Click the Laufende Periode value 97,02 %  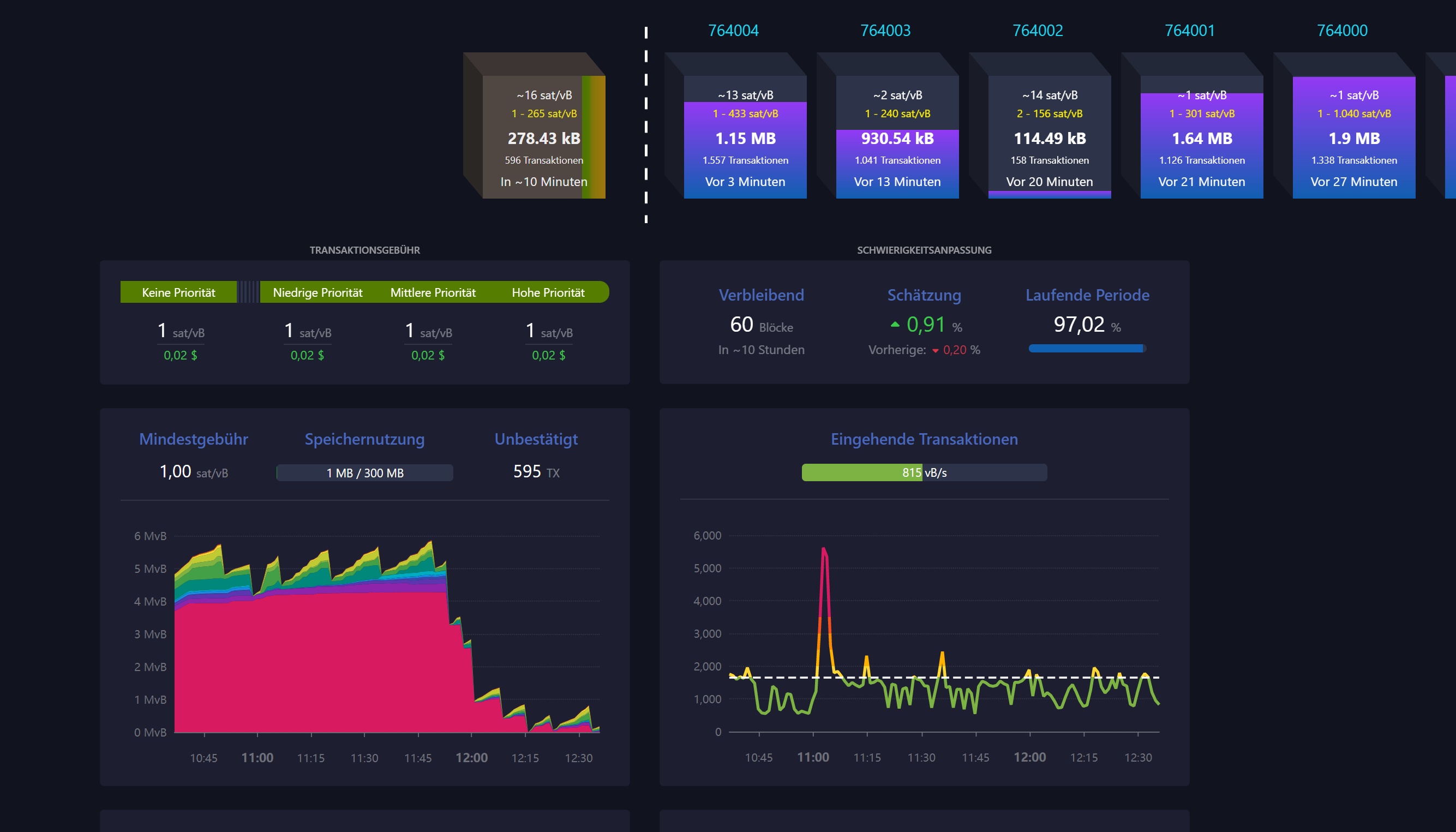pyautogui.click(x=1087, y=325)
